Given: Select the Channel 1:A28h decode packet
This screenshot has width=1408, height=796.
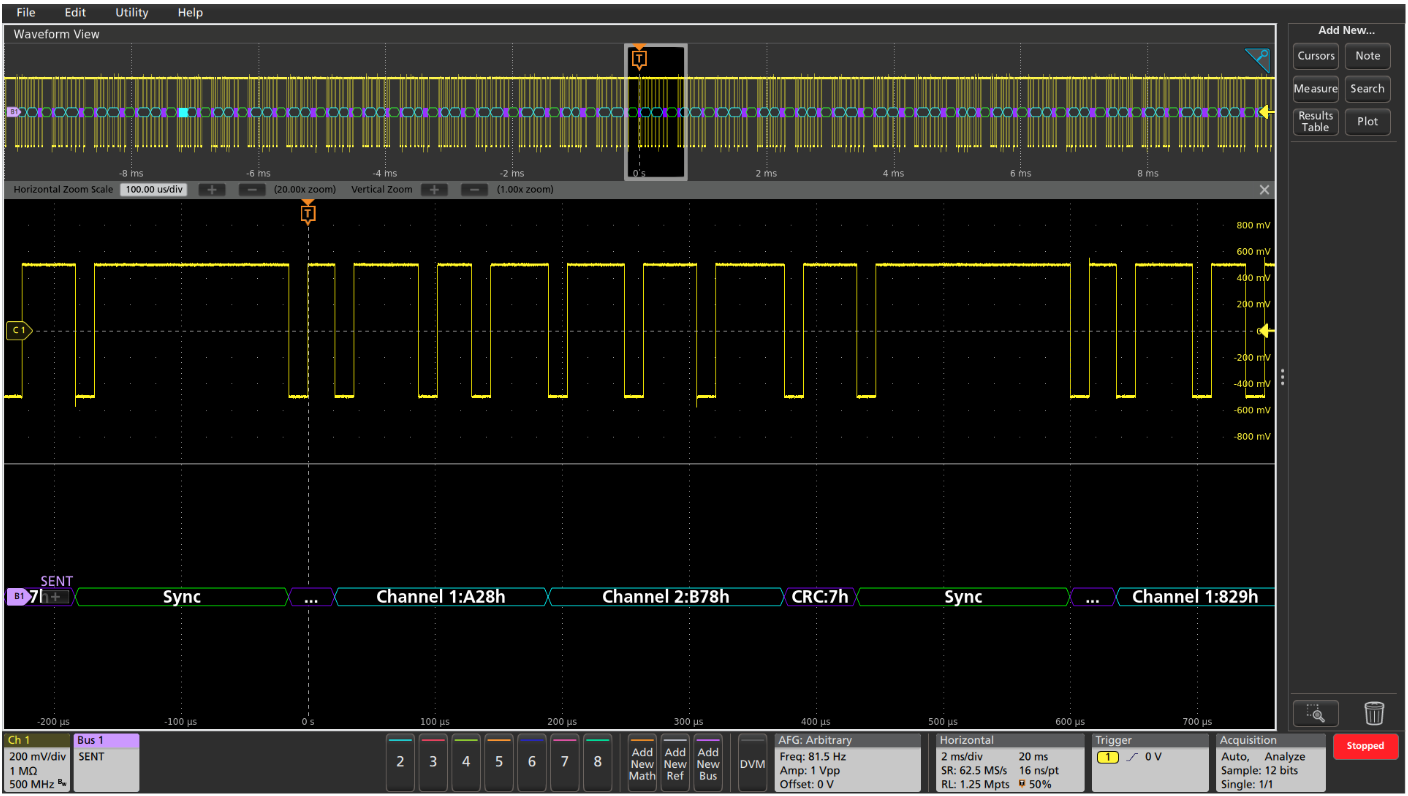Looking at the screenshot, I should point(441,597).
